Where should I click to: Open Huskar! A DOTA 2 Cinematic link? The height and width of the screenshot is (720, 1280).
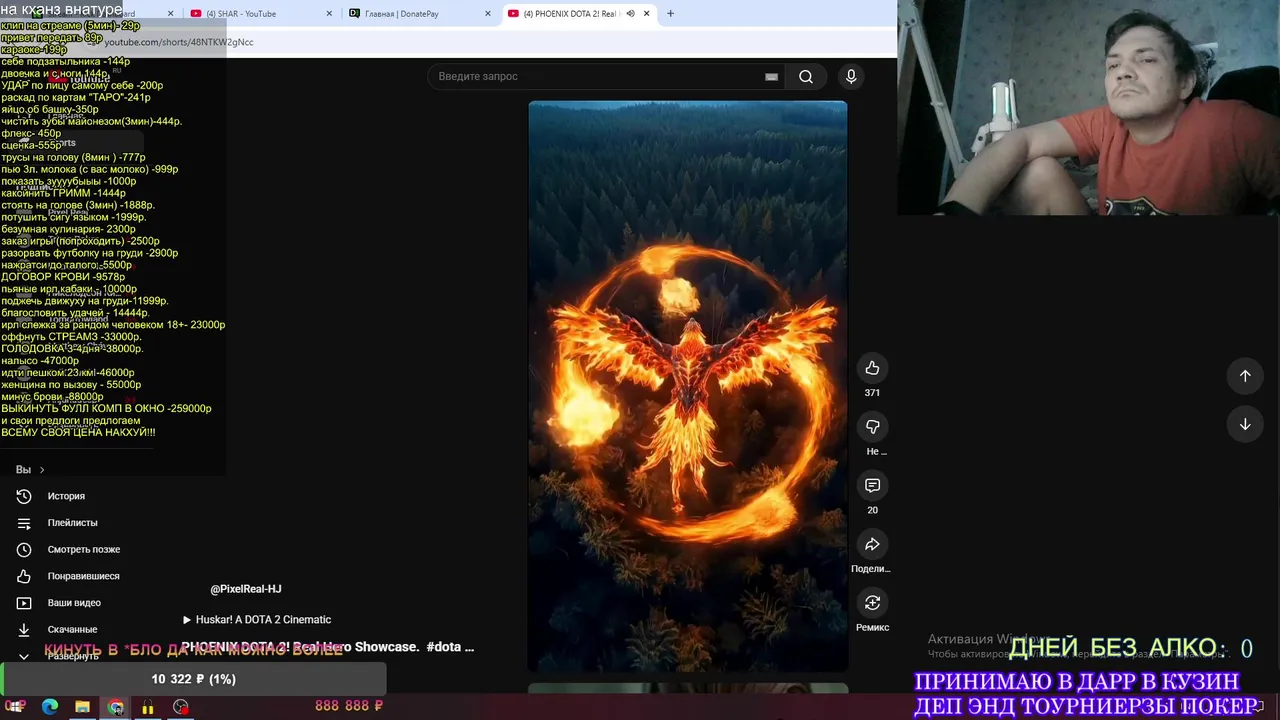point(257,620)
